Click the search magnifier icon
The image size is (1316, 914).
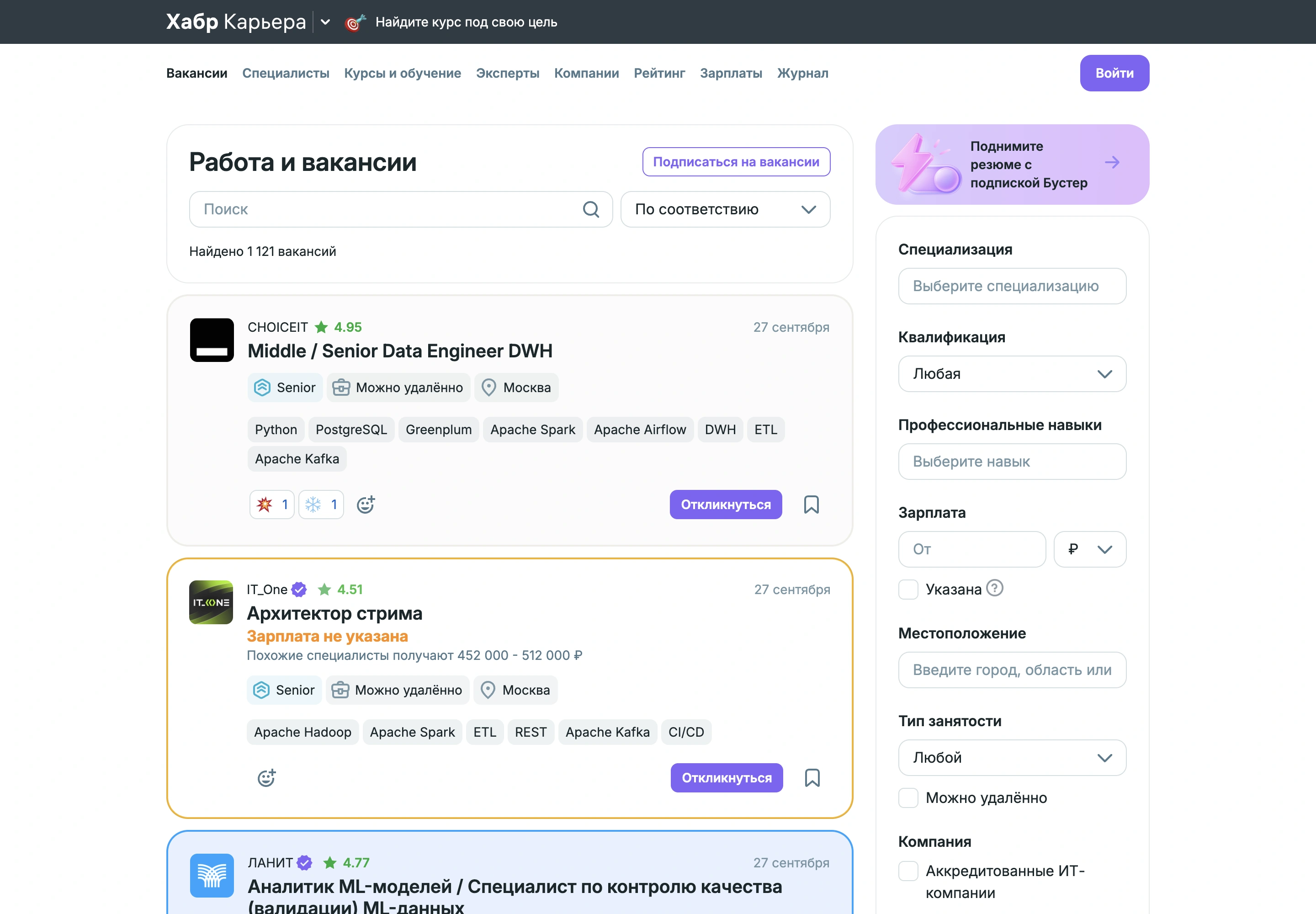pyautogui.click(x=590, y=210)
